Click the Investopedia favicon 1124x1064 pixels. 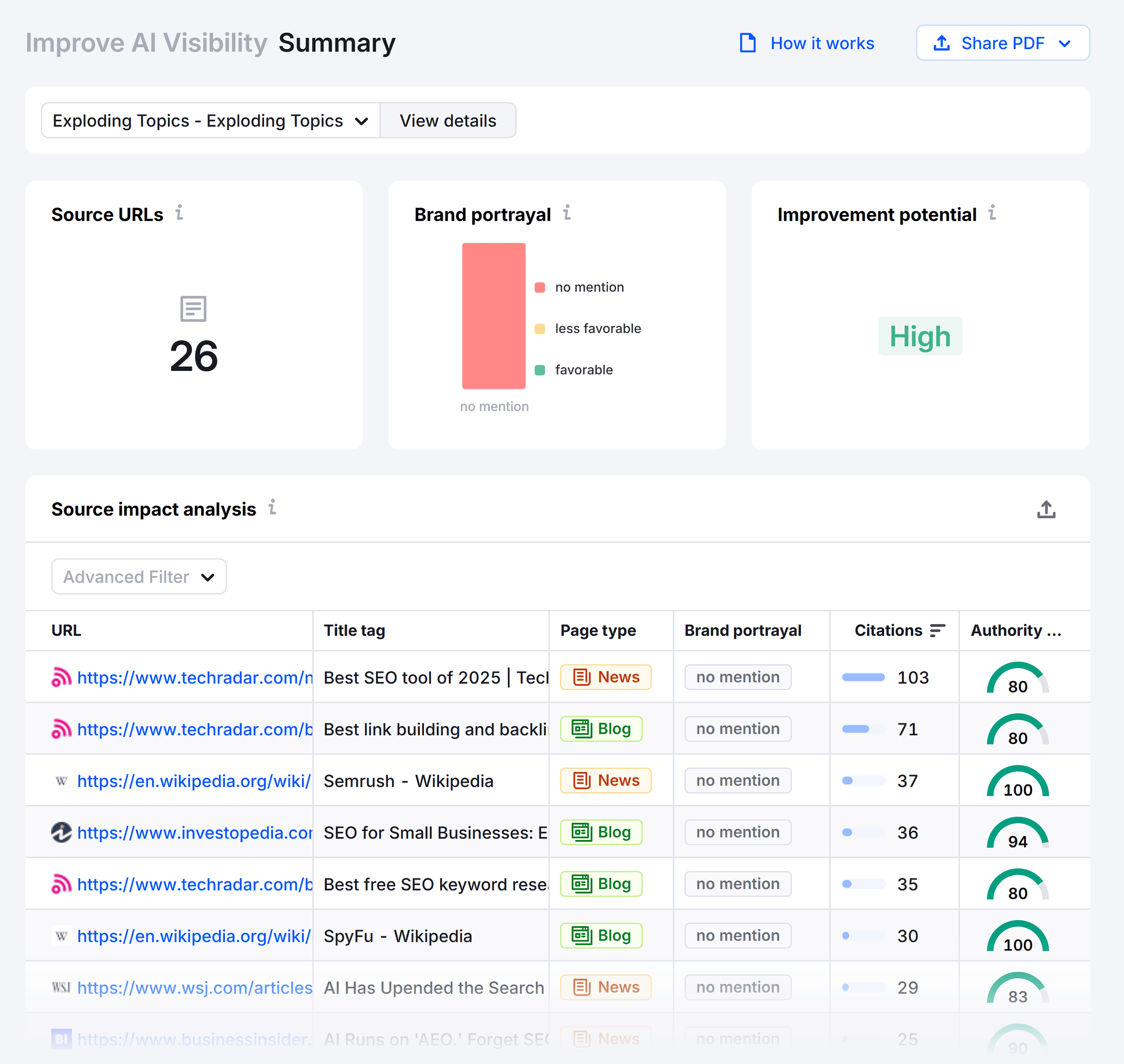(61, 832)
